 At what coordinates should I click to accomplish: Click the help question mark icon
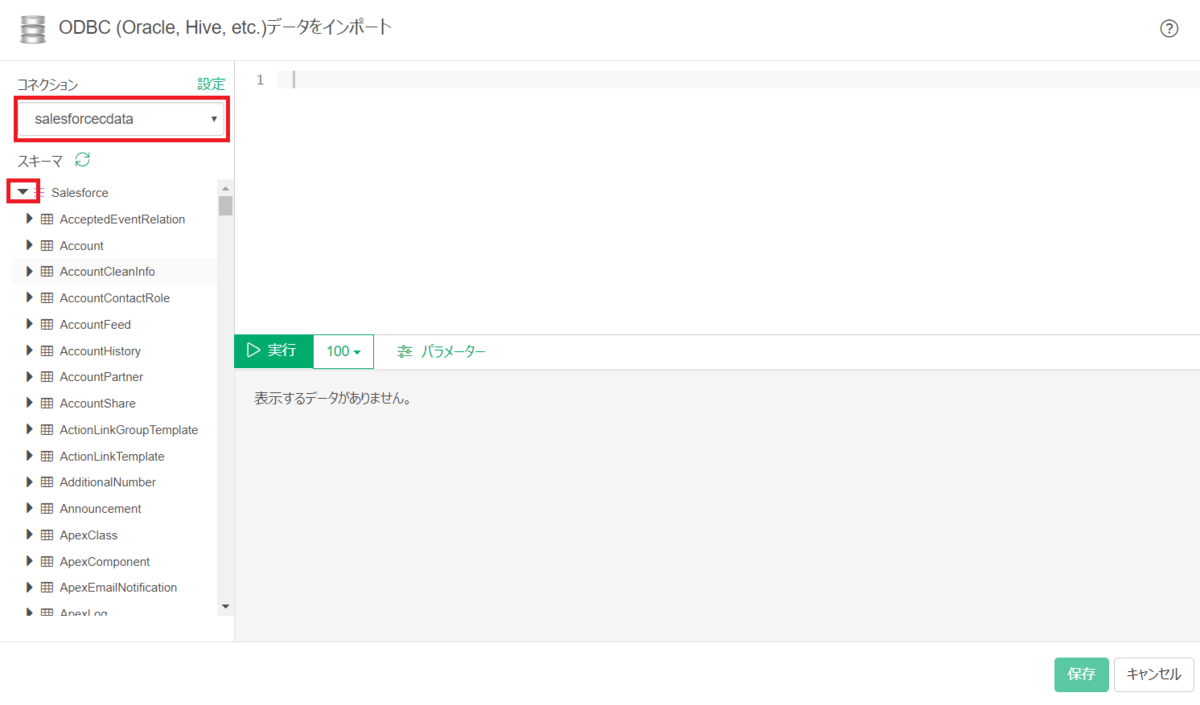click(x=1169, y=29)
